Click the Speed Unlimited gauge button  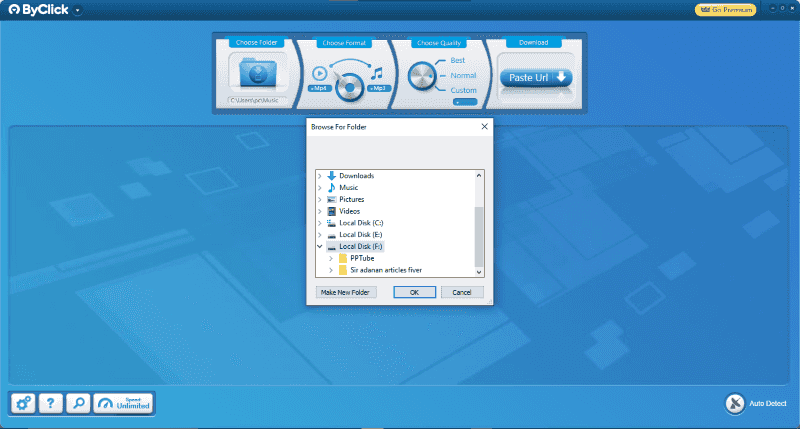coord(123,403)
